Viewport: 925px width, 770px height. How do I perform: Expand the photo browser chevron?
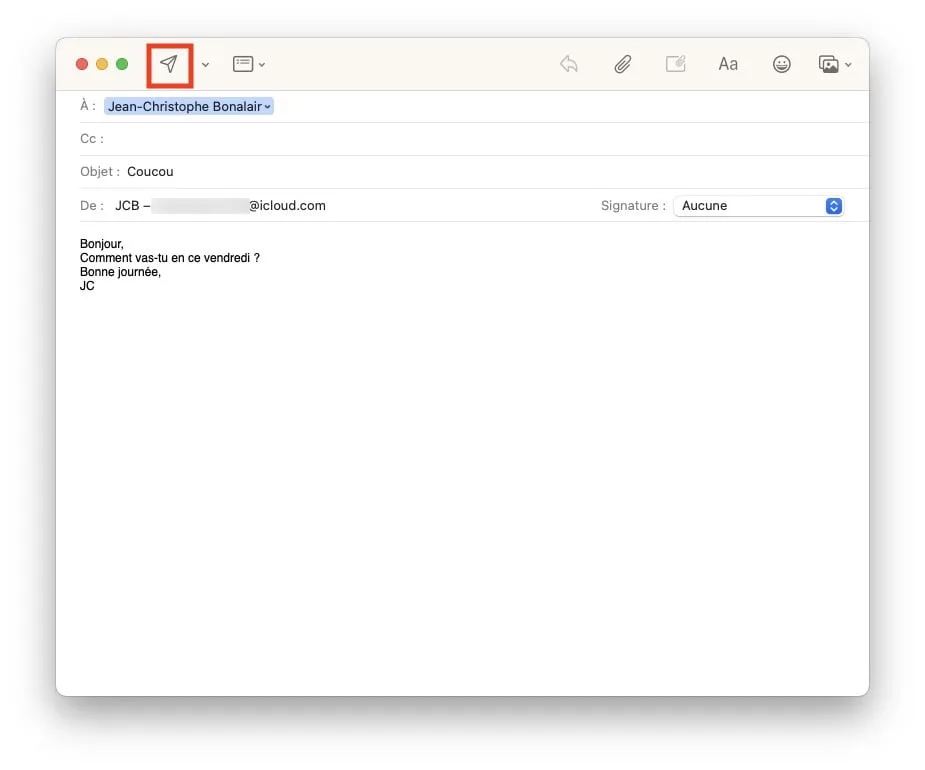[849, 64]
